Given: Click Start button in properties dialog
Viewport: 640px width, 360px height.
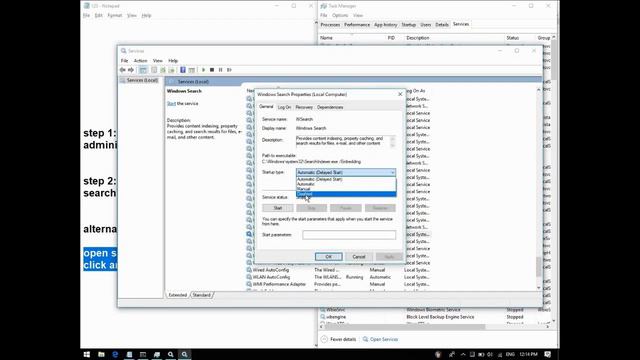Looking at the screenshot, I should pos(278,208).
